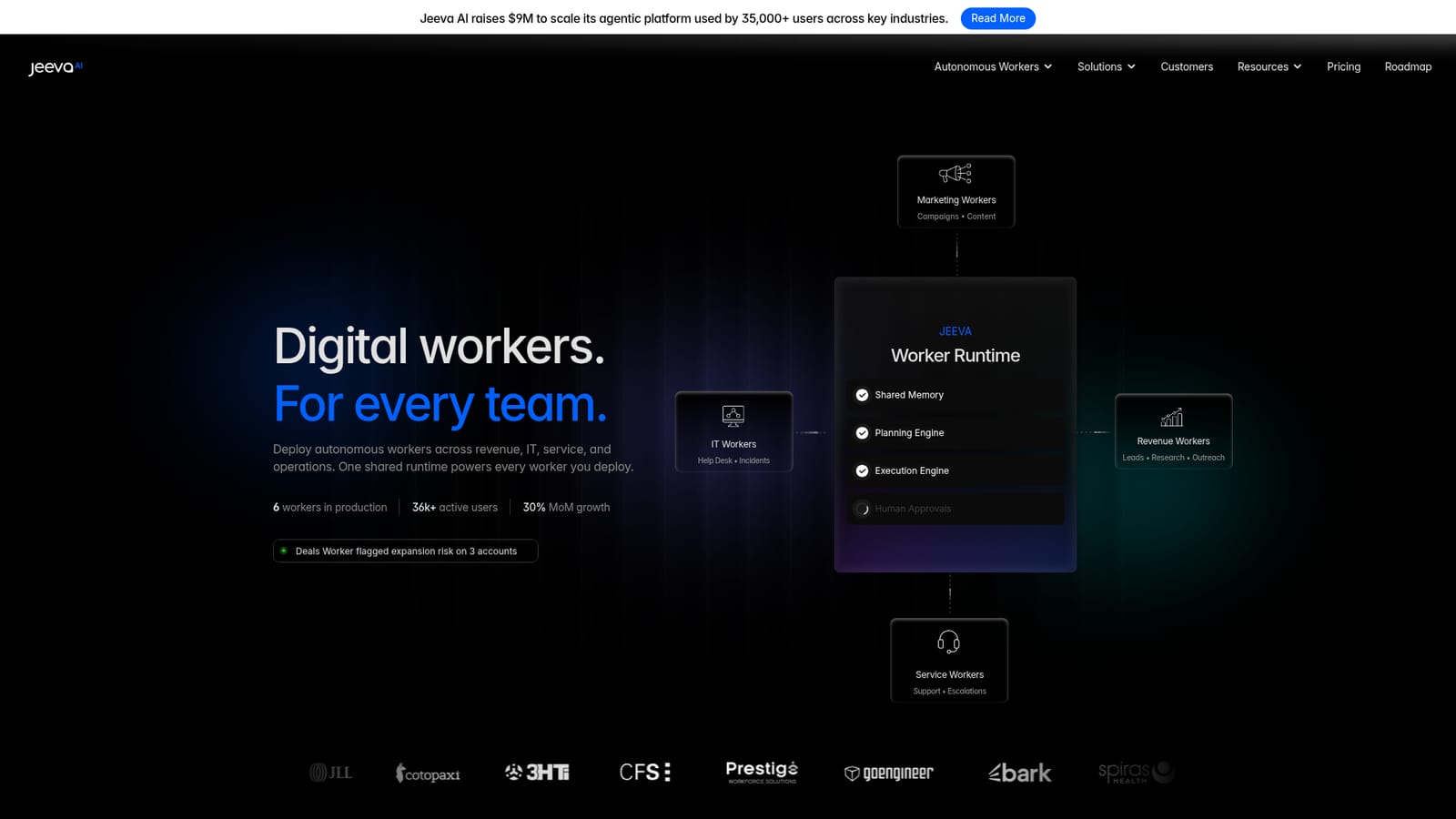1456x819 pixels.
Task: Click the Shared Memory row text
Action: [x=909, y=395]
